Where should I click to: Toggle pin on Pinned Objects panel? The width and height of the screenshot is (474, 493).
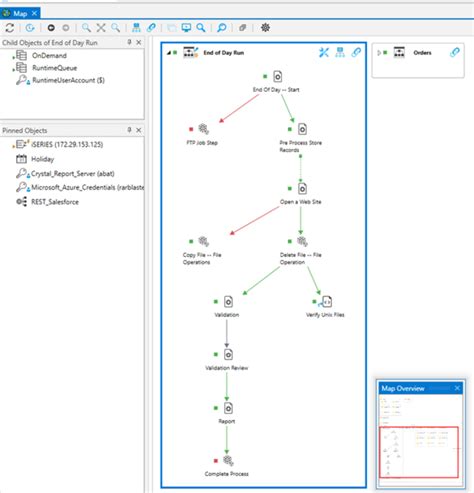click(129, 130)
